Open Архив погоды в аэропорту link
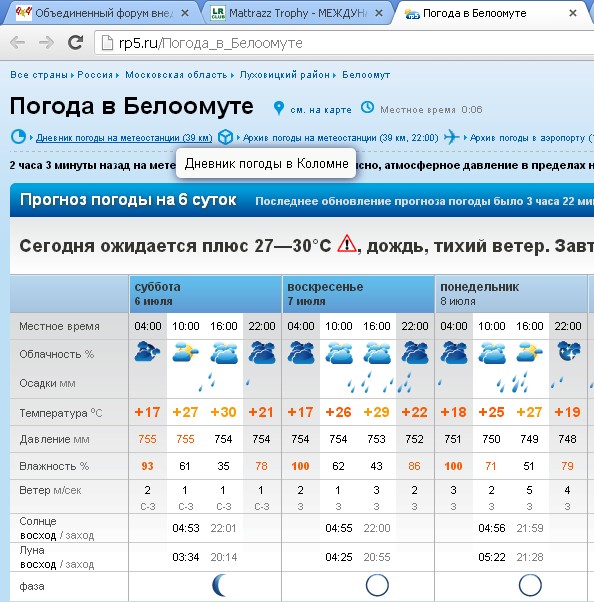The image size is (594, 602). (x=531, y=138)
